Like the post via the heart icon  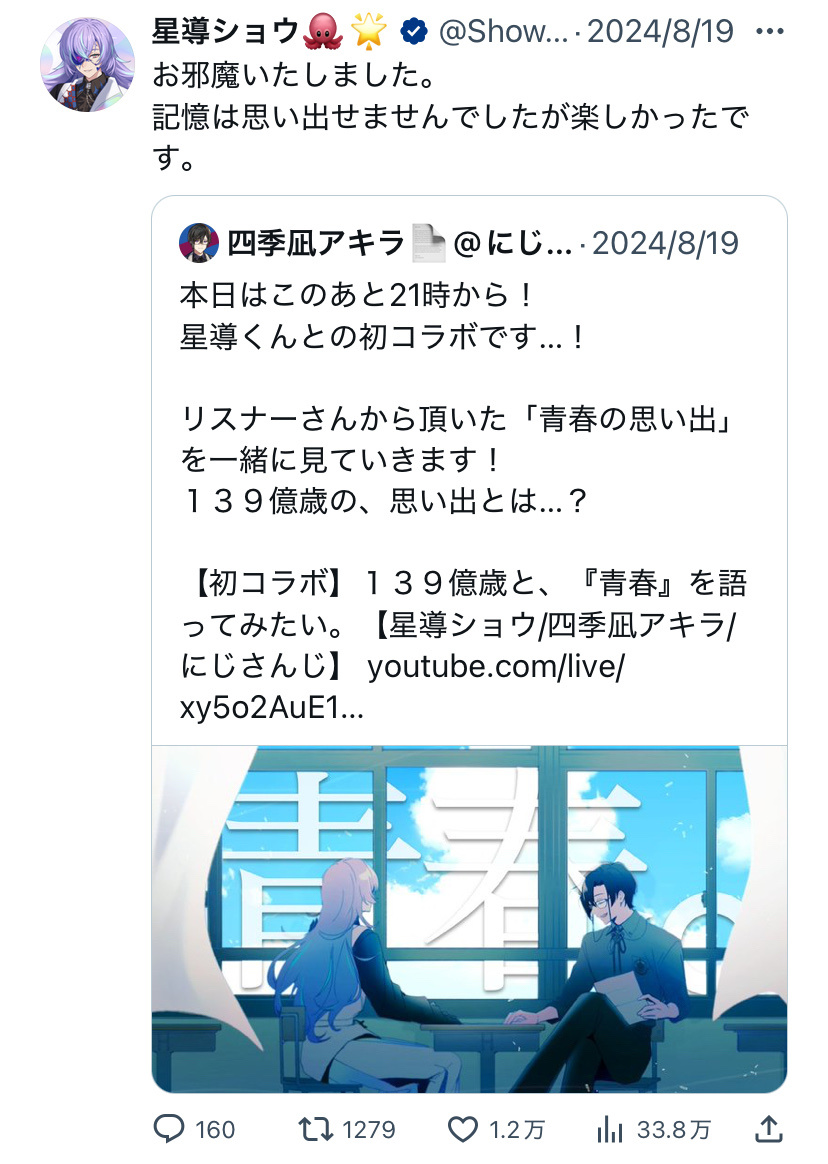463,1129
